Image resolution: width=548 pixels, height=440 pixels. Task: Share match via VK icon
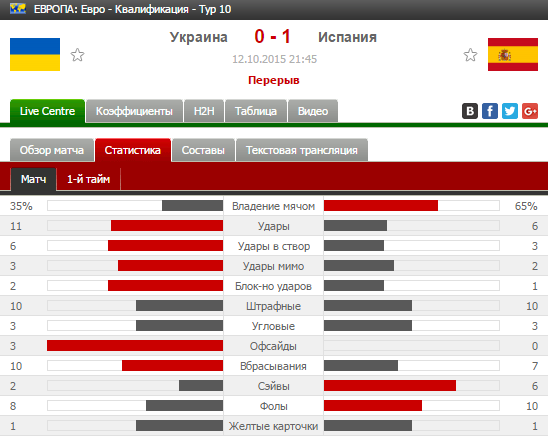point(470,111)
